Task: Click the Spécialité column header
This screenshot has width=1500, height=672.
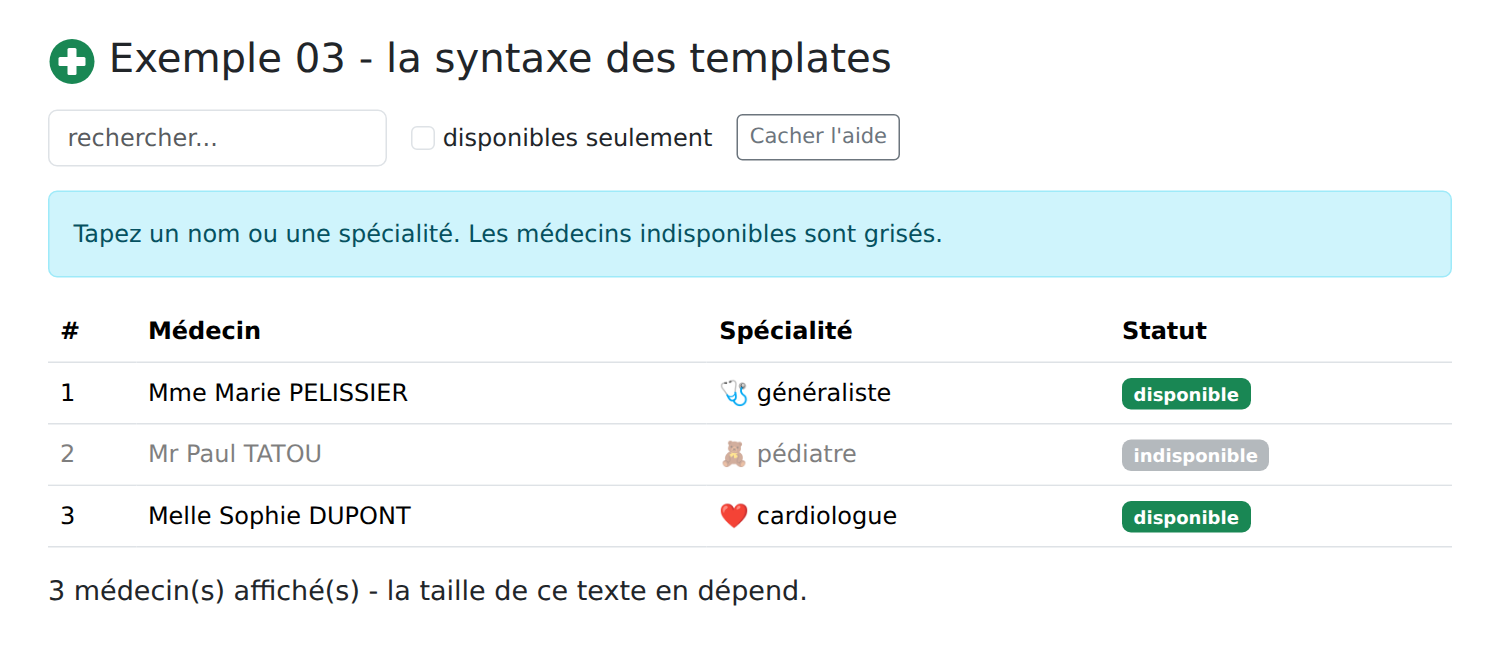Action: pyautogui.click(x=786, y=331)
